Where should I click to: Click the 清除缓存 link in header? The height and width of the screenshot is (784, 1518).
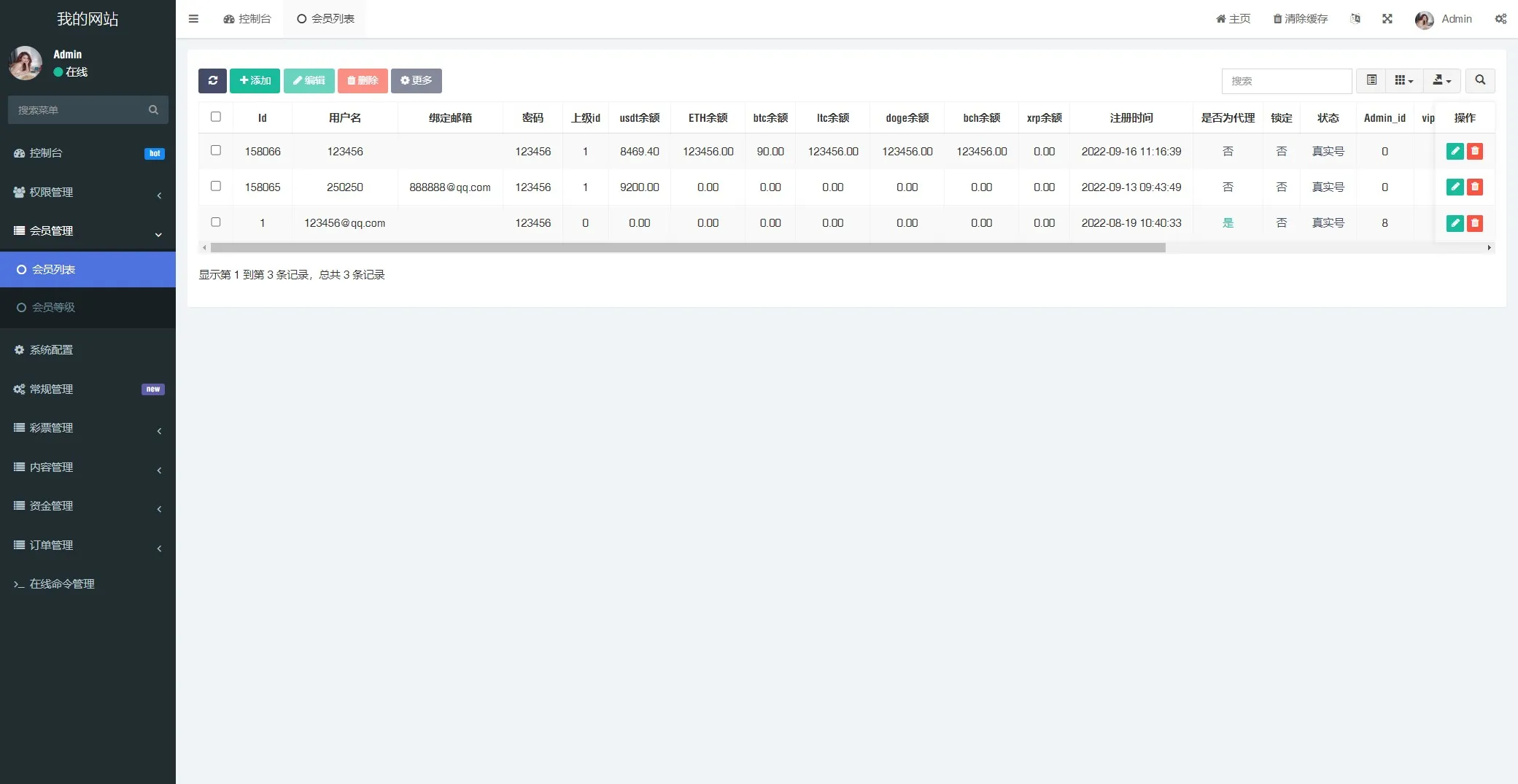click(x=1300, y=19)
